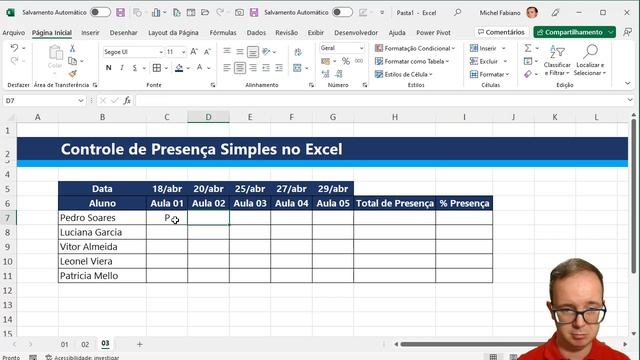The image size is (640, 360).
Task: Click the decrease decimal places icon
Action: (339, 74)
